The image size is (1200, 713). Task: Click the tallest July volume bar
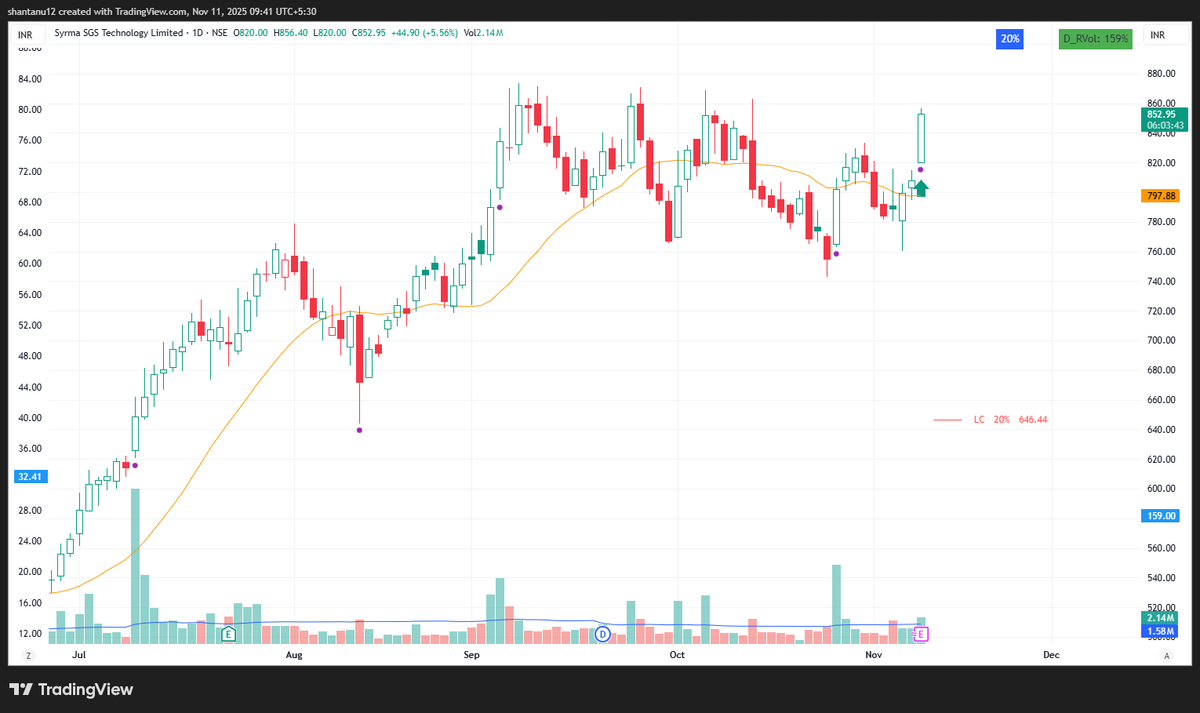[135, 566]
